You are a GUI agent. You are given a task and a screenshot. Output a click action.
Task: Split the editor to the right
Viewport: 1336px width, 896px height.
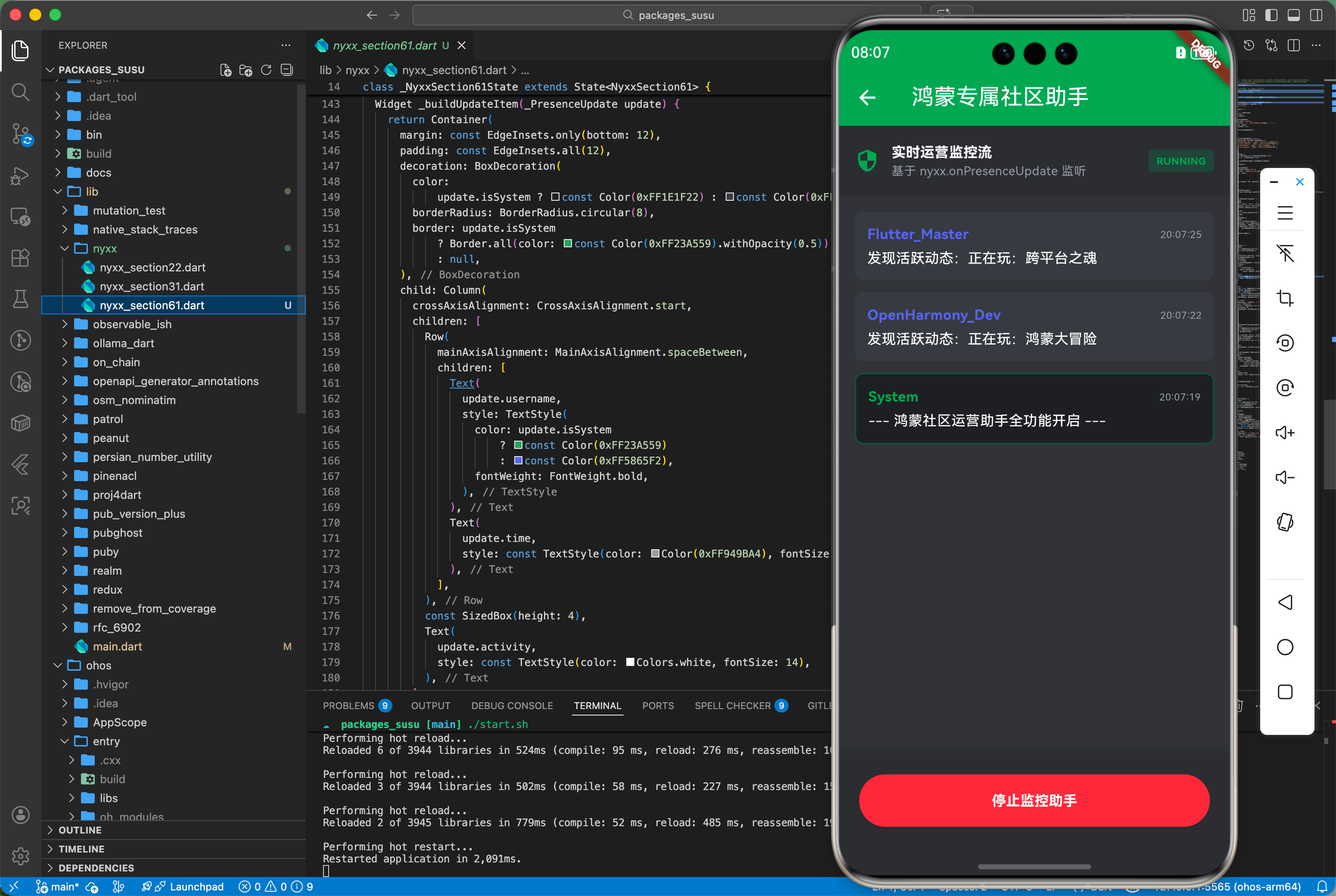tap(1294, 45)
